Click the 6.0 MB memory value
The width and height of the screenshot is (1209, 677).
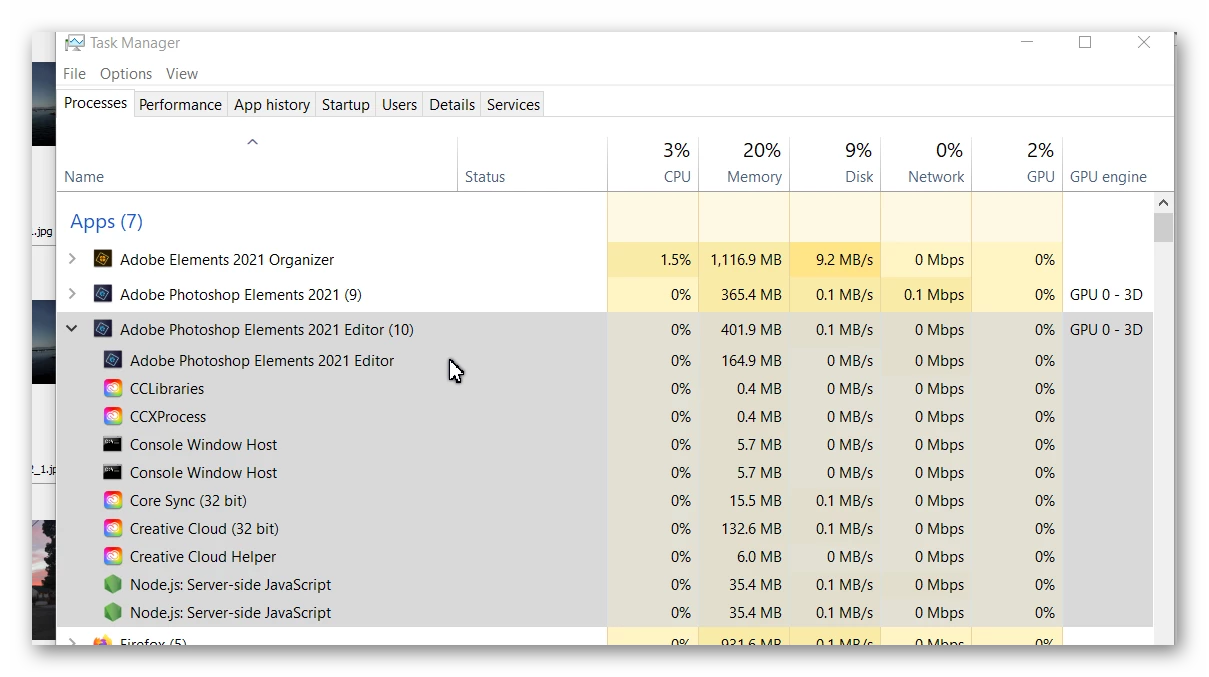759,556
